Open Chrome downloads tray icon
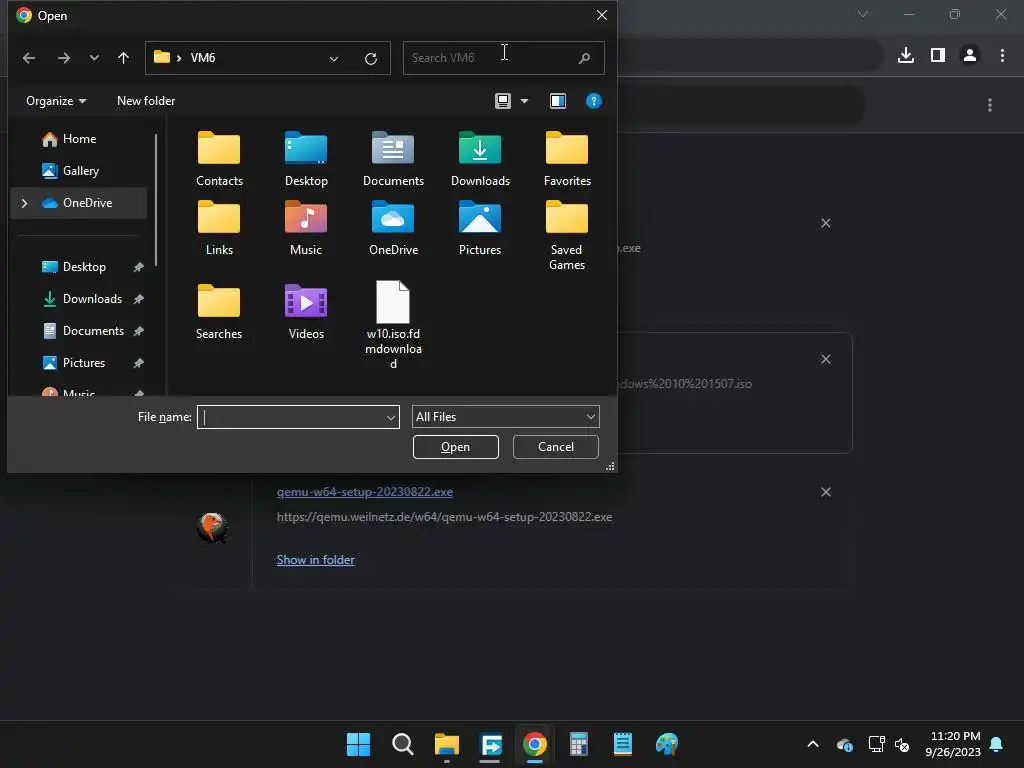 (x=906, y=56)
